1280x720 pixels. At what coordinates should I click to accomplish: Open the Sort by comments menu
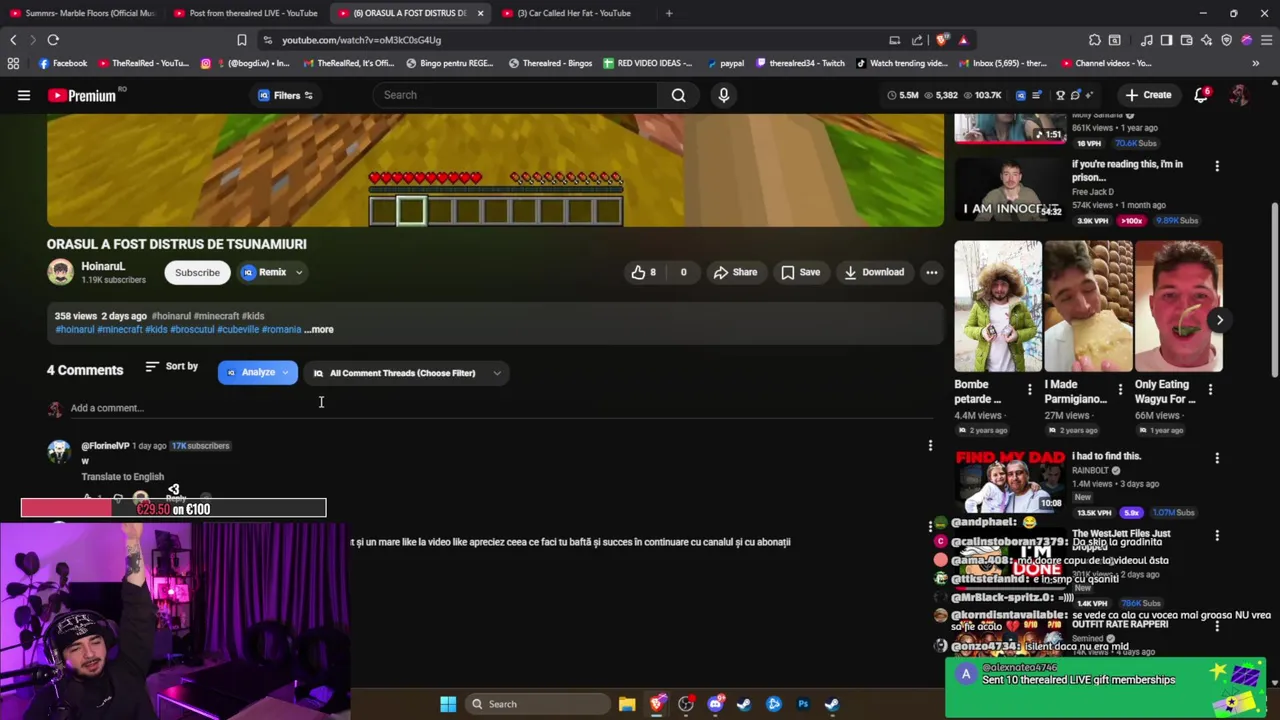pyautogui.click(x=172, y=367)
